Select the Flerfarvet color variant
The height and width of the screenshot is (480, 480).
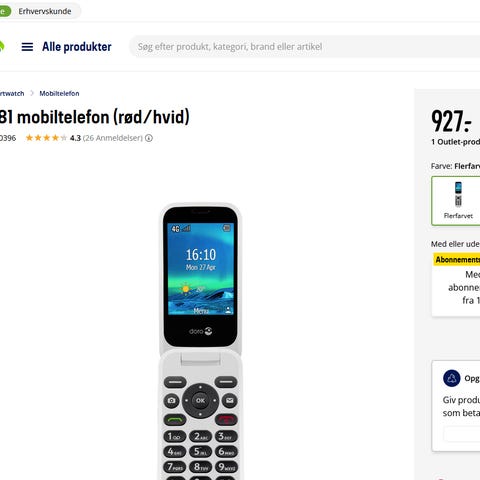click(457, 201)
